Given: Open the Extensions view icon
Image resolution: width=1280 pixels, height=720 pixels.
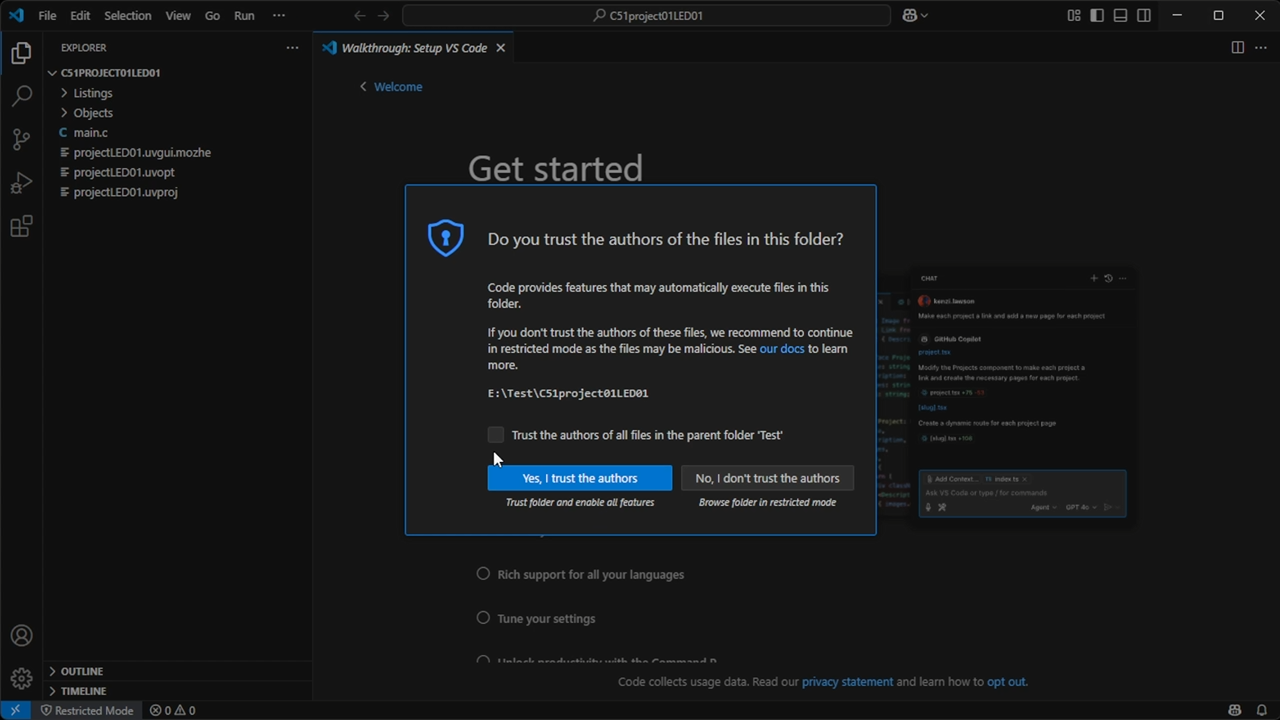Looking at the screenshot, I should 21,226.
